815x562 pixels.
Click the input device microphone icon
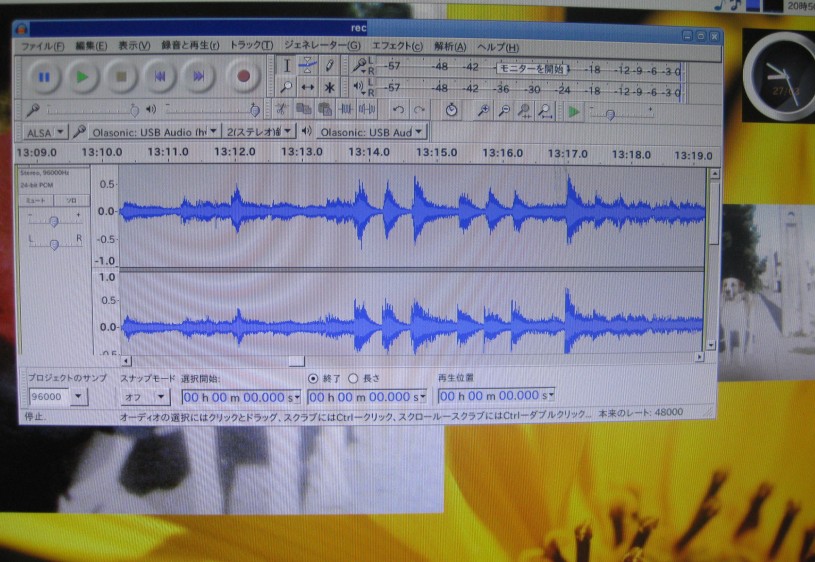point(79,132)
